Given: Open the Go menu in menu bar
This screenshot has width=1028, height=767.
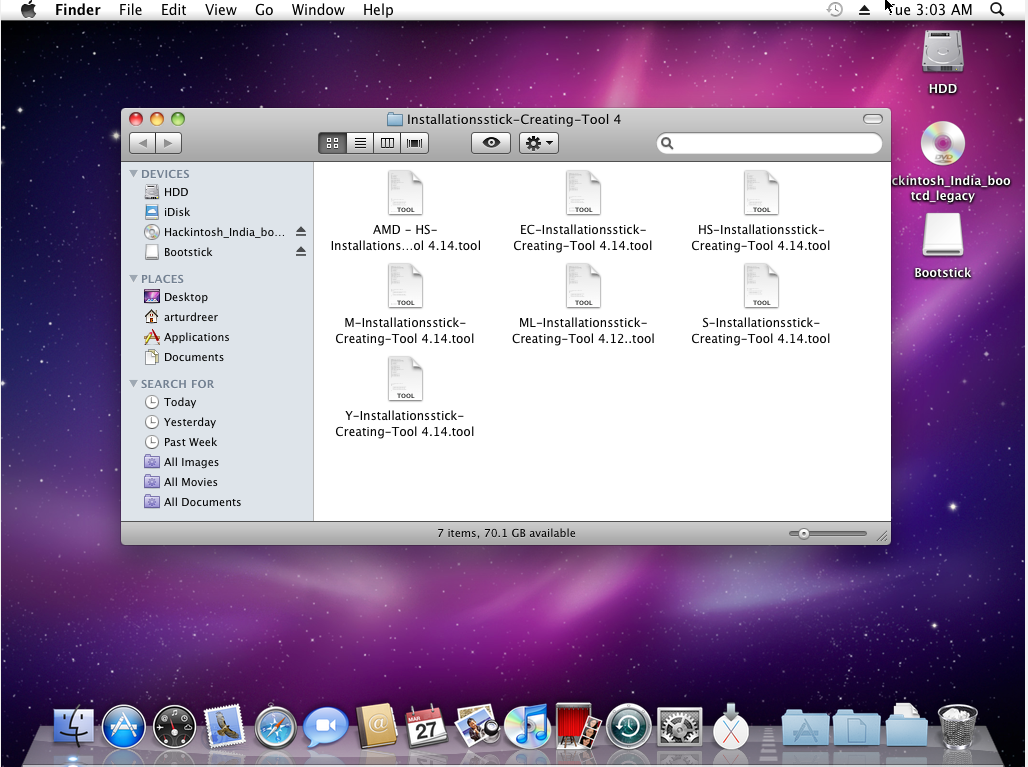Looking at the screenshot, I should [264, 10].
